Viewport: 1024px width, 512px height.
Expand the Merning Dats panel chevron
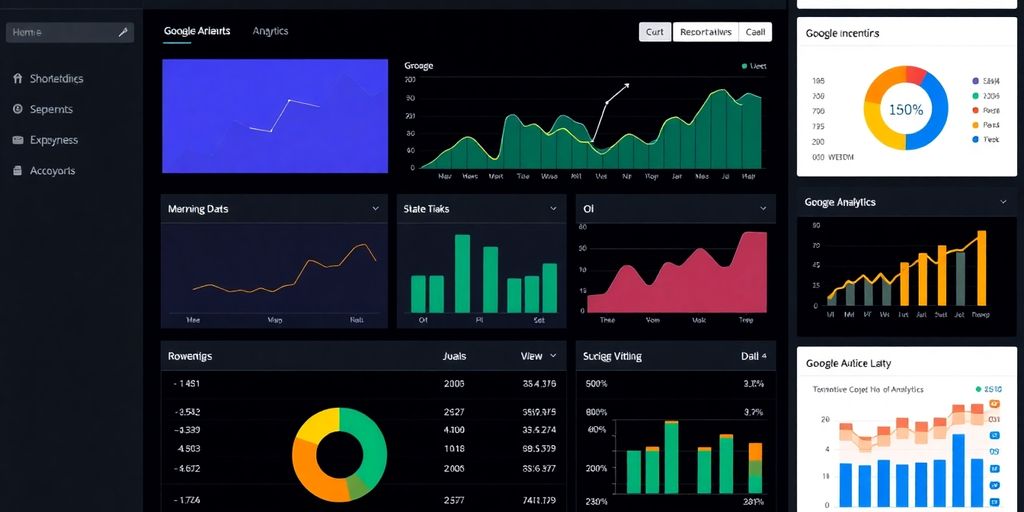click(376, 208)
